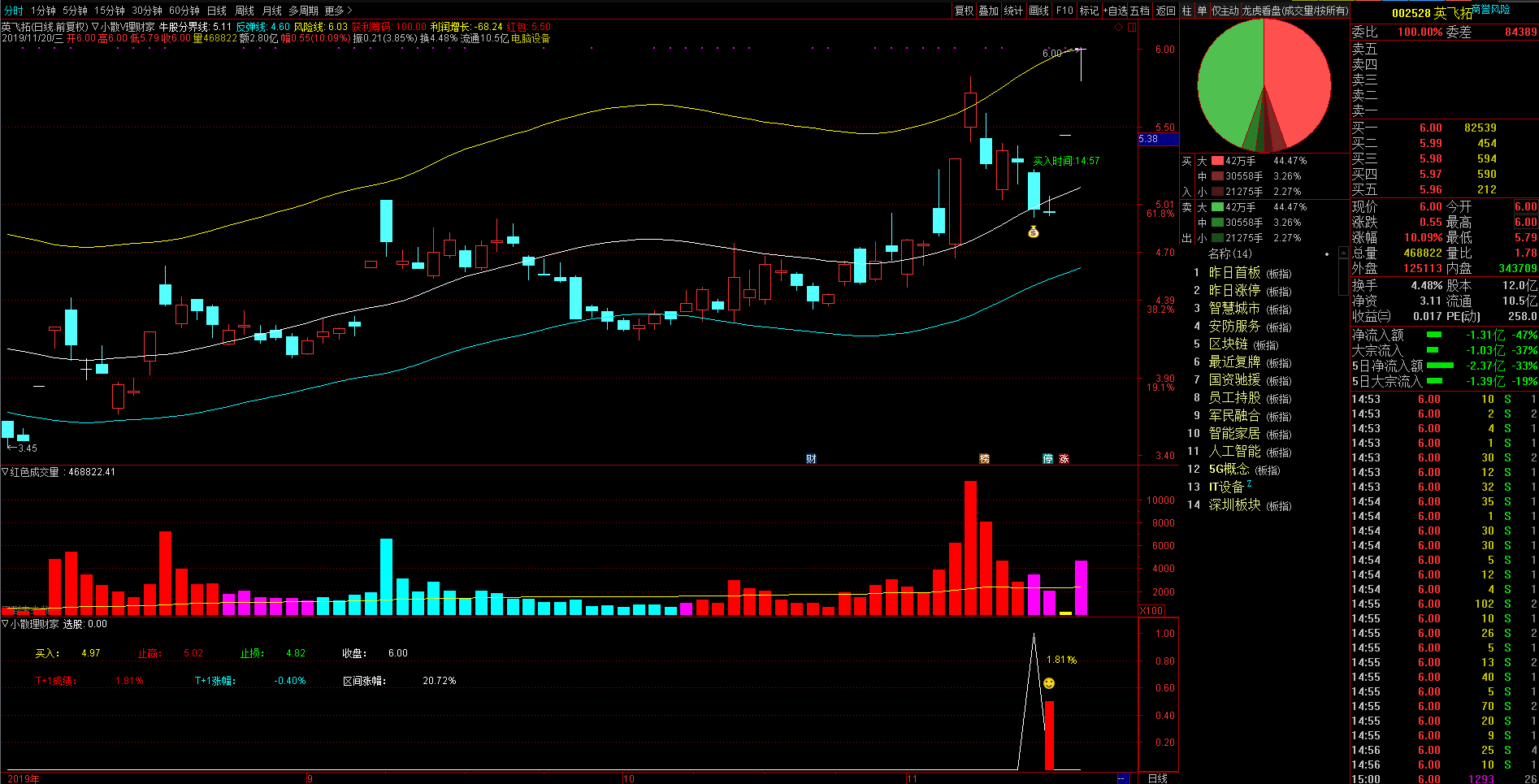Expand the 更多 periods menu
1539x784 pixels.
coord(338,11)
